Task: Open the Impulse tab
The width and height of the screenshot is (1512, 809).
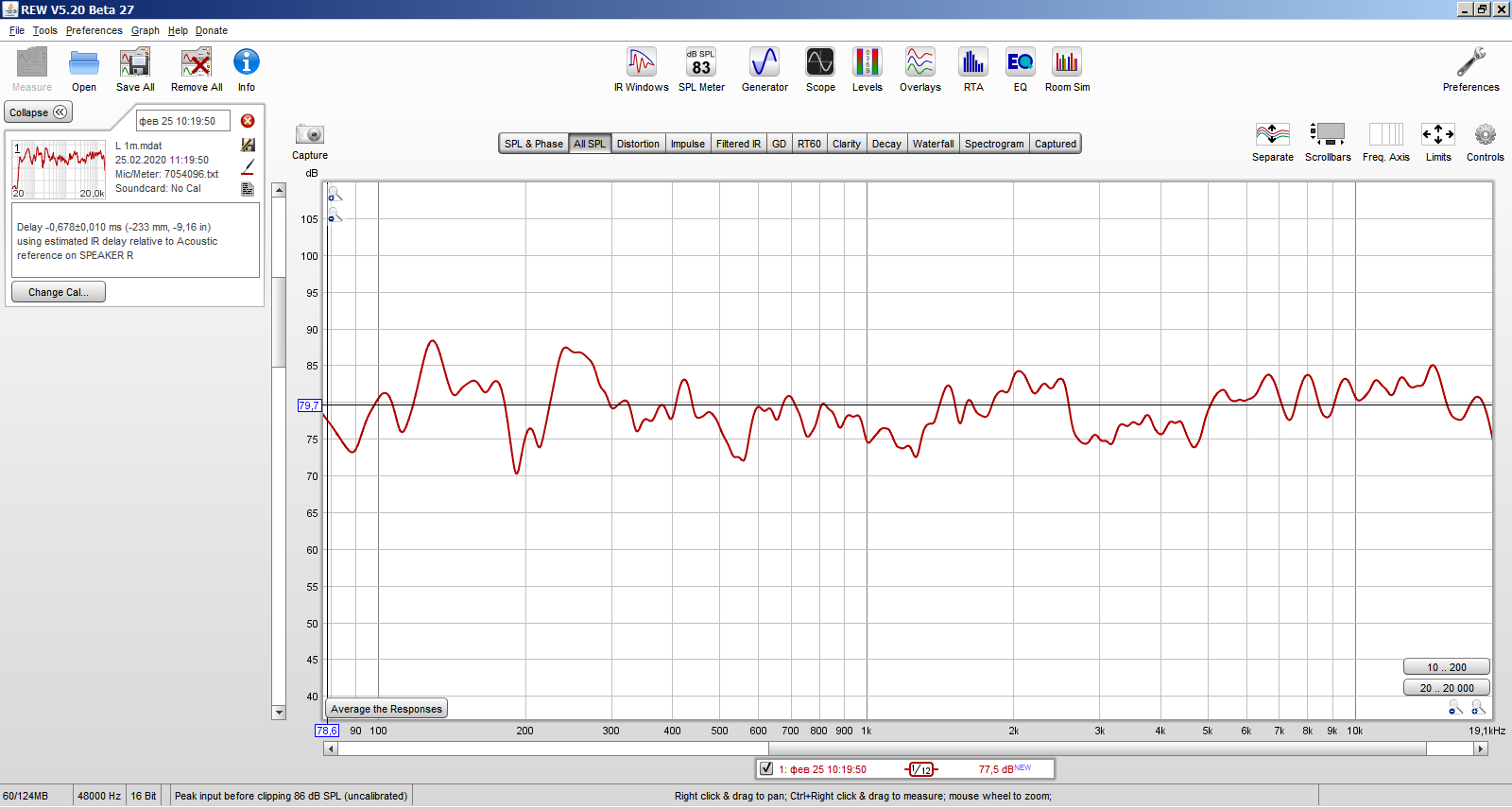Action: coord(688,144)
